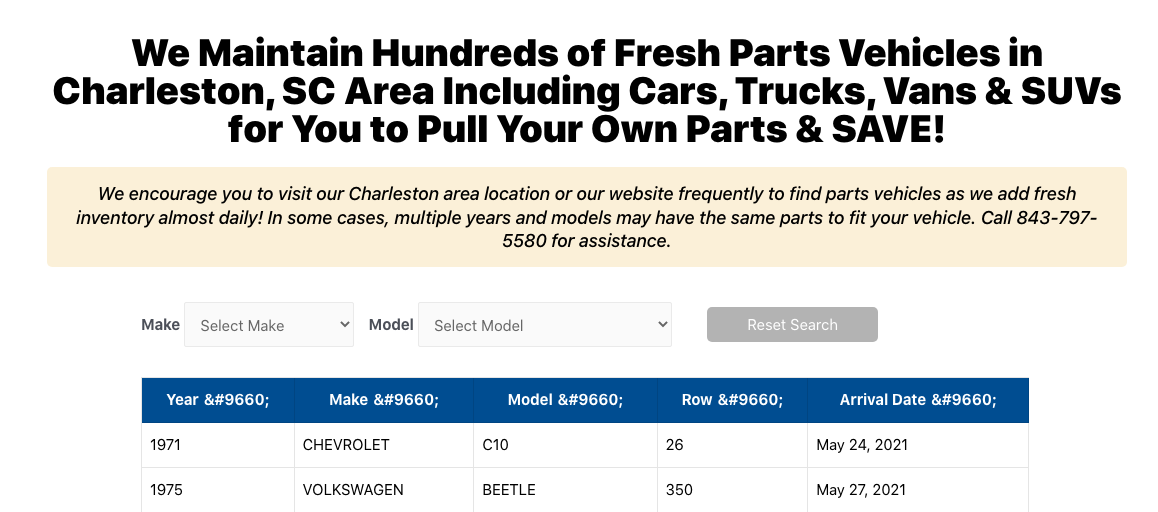Sort table by Year column header

[x=218, y=400]
